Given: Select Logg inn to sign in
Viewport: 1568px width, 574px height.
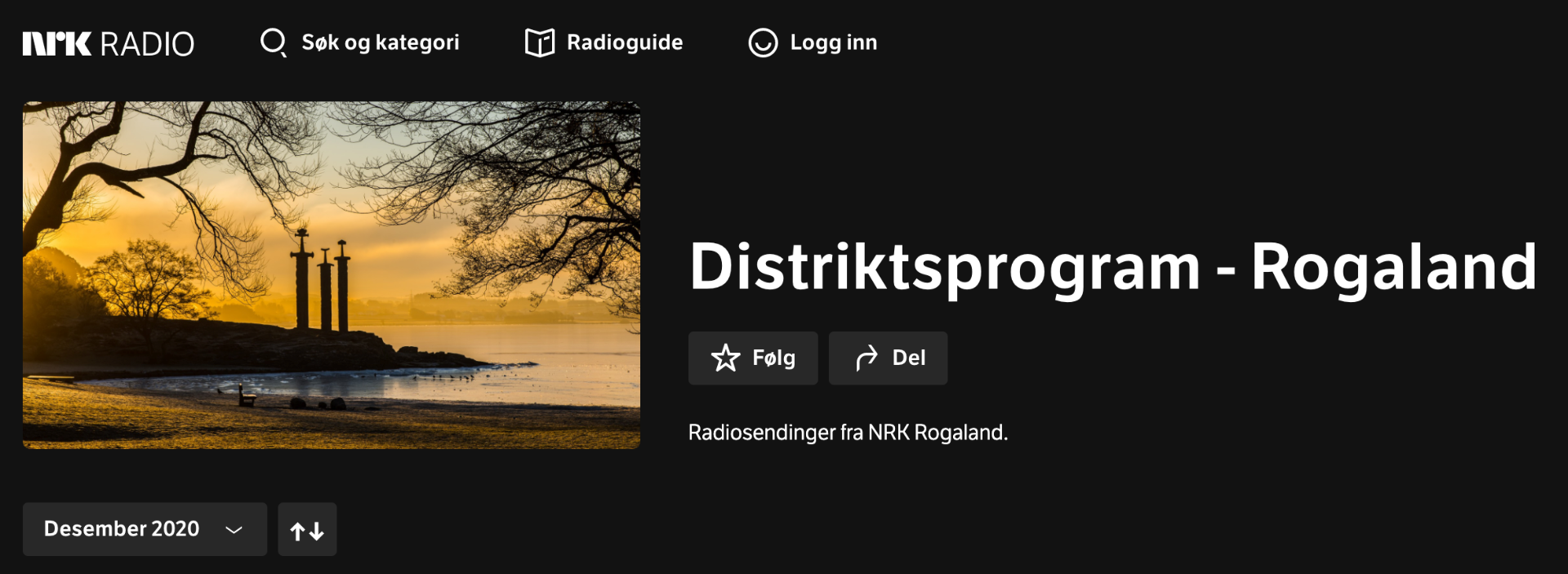Looking at the screenshot, I should (x=833, y=42).
